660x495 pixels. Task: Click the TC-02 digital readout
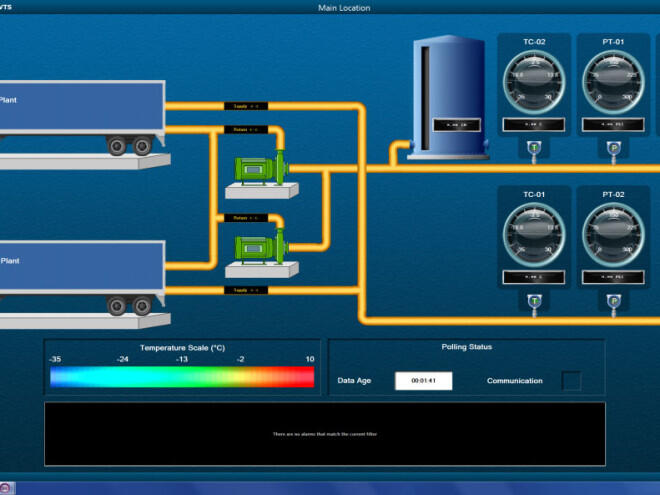[534, 125]
